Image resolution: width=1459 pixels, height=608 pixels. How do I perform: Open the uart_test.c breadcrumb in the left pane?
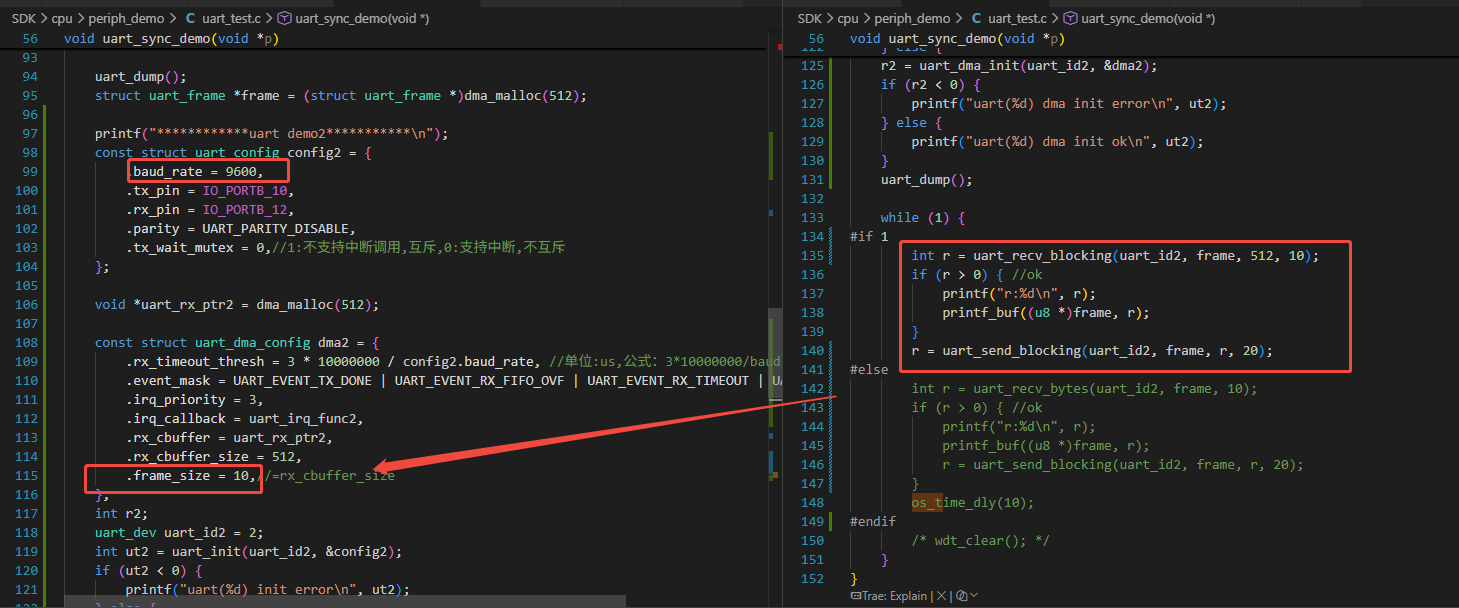[x=232, y=18]
